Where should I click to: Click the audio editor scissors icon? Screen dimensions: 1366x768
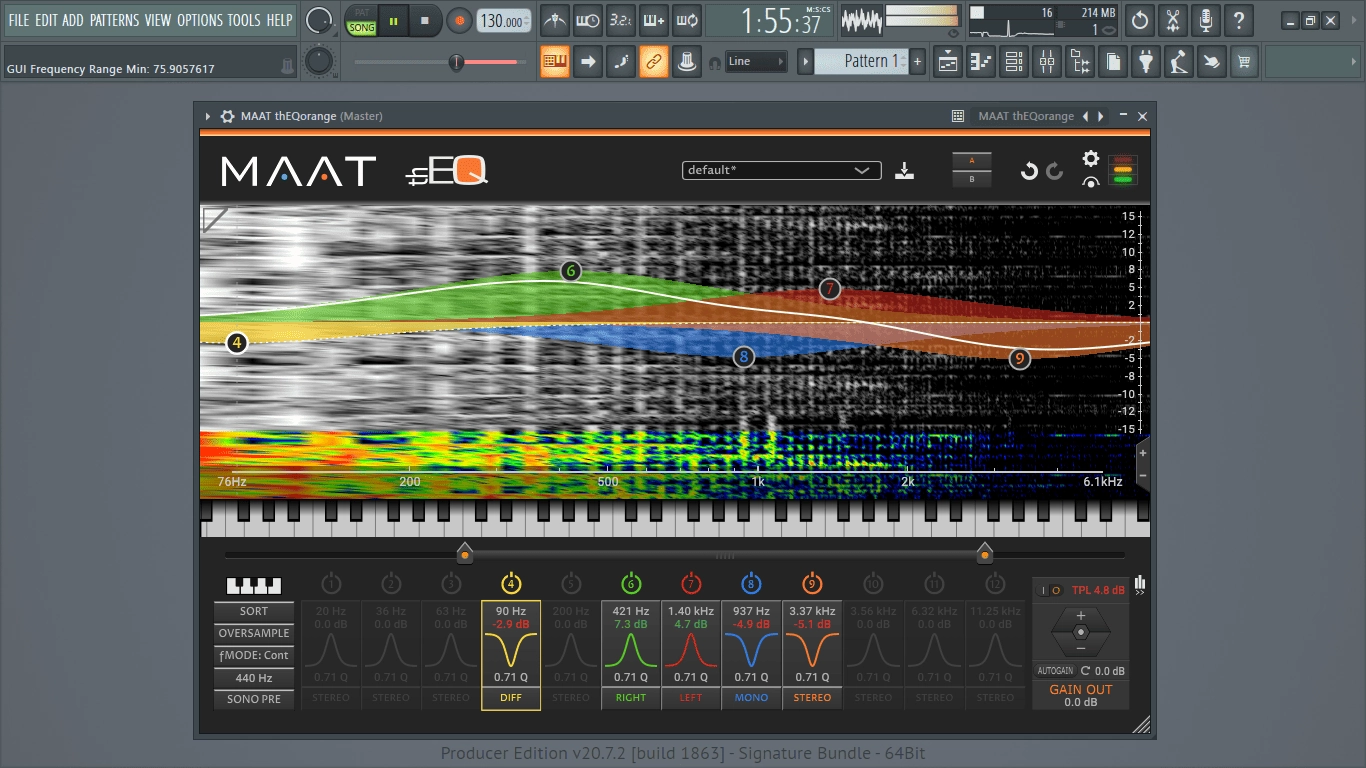1173,20
